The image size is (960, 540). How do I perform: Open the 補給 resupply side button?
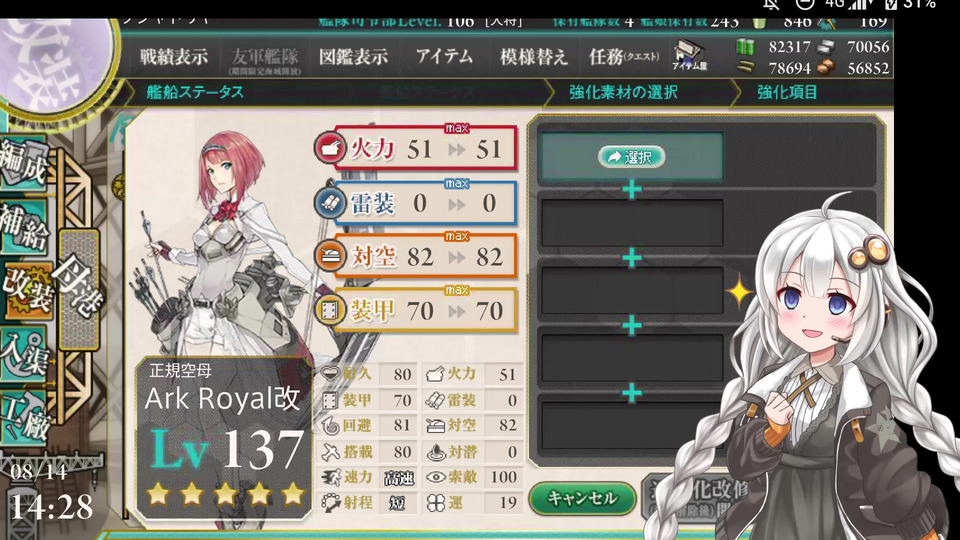24,226
